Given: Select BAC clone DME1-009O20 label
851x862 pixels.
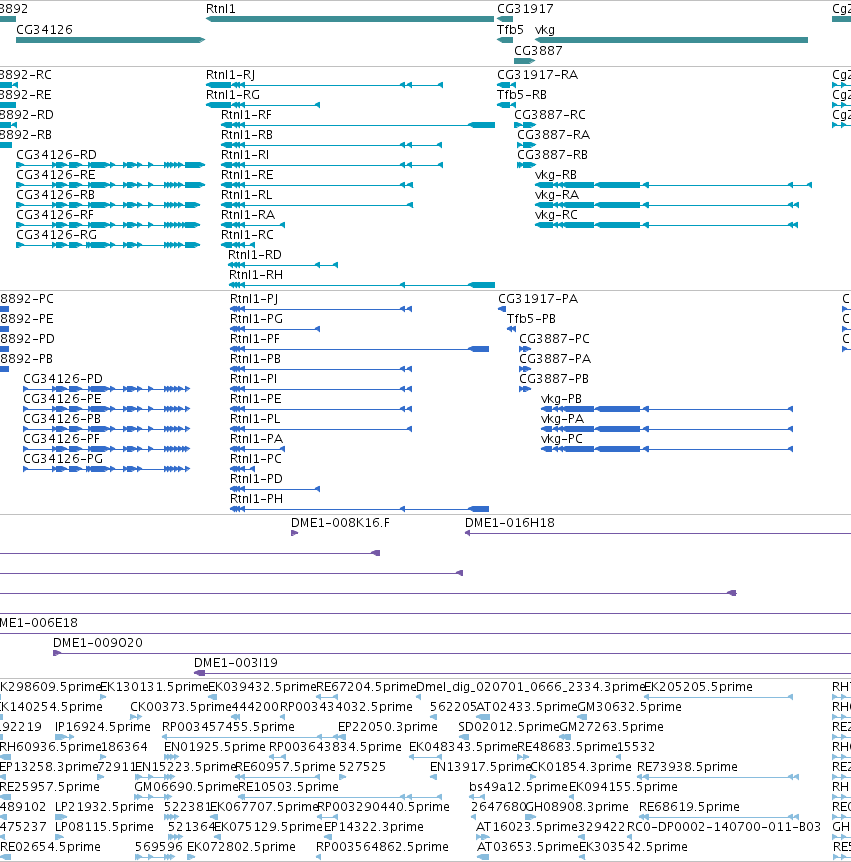Looking at the screenshot, I should coord(98,643).
